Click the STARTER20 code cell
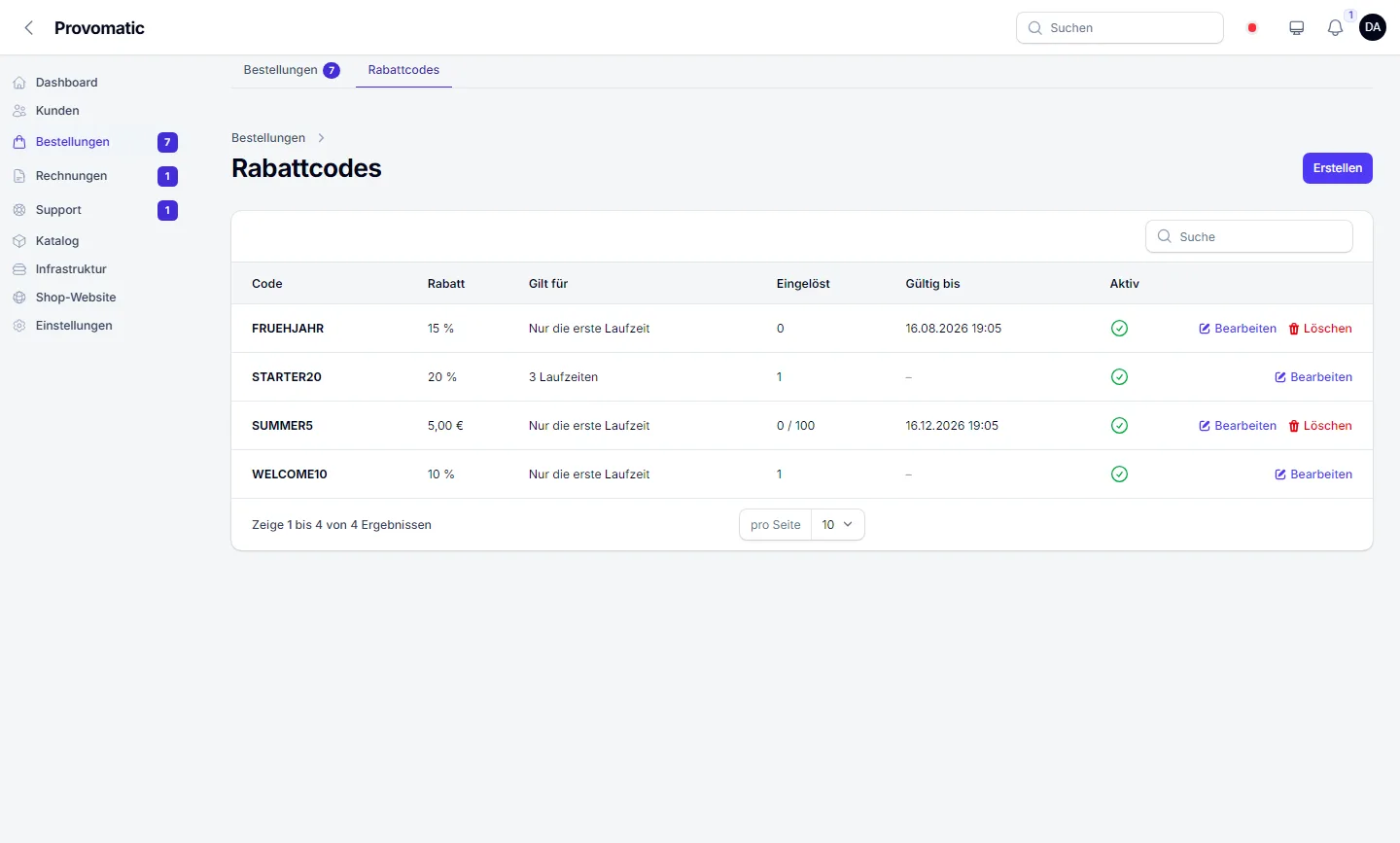Viewport: 1400px width, 843px height. [x=287, y=377]
